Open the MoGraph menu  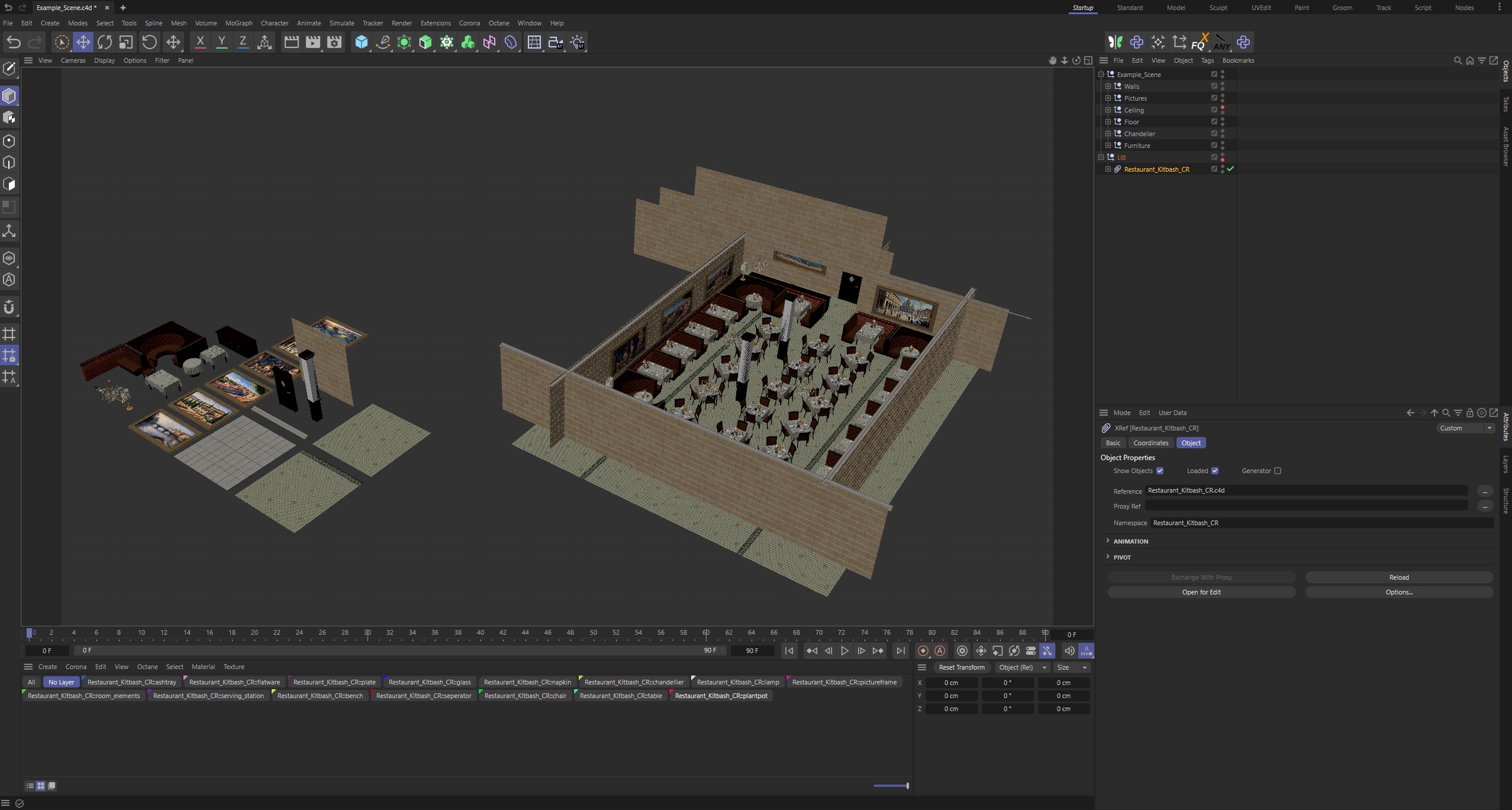[238, 23]
